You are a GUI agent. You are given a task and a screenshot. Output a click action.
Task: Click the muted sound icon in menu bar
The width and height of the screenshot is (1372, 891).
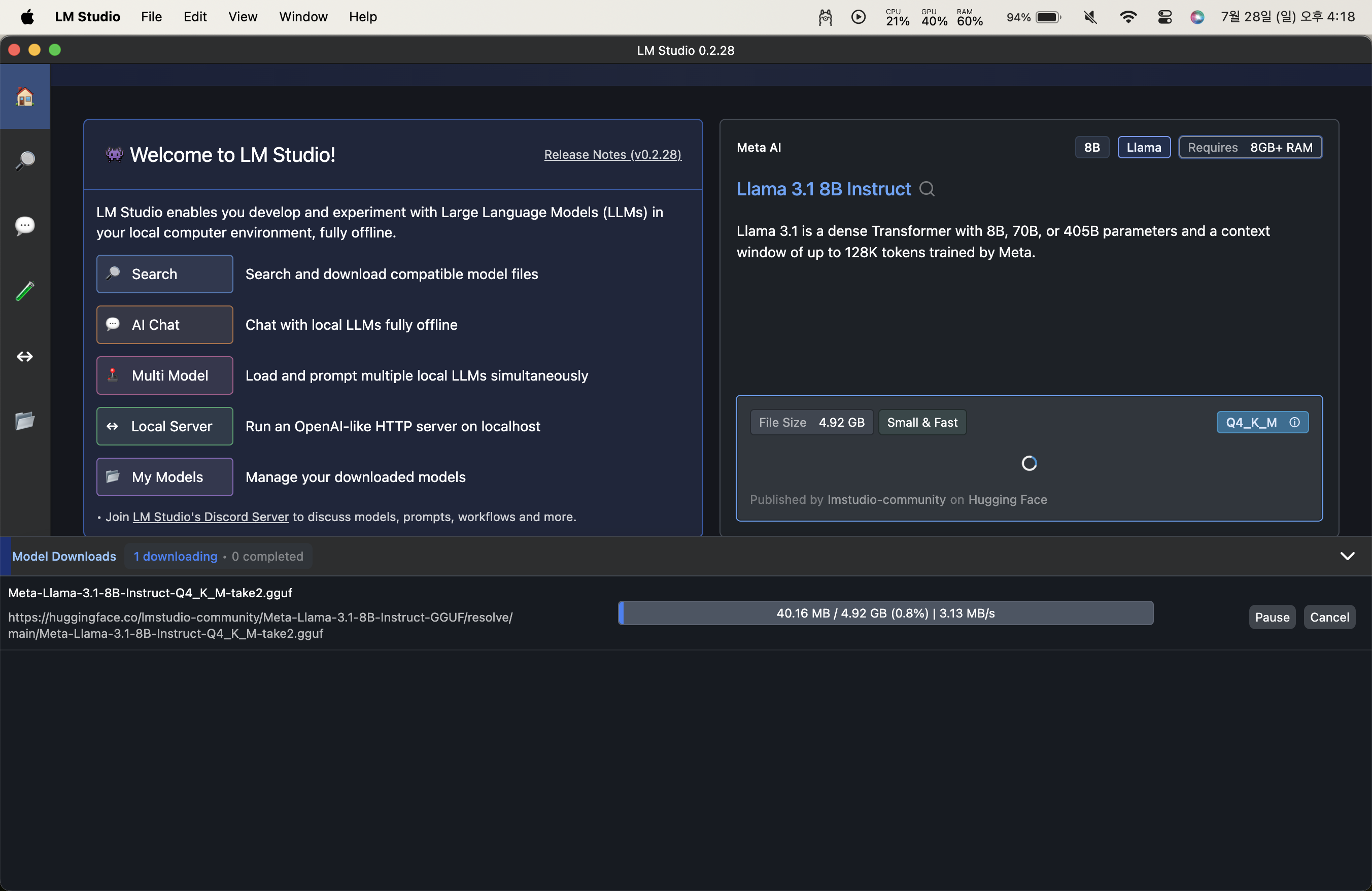1089,17
